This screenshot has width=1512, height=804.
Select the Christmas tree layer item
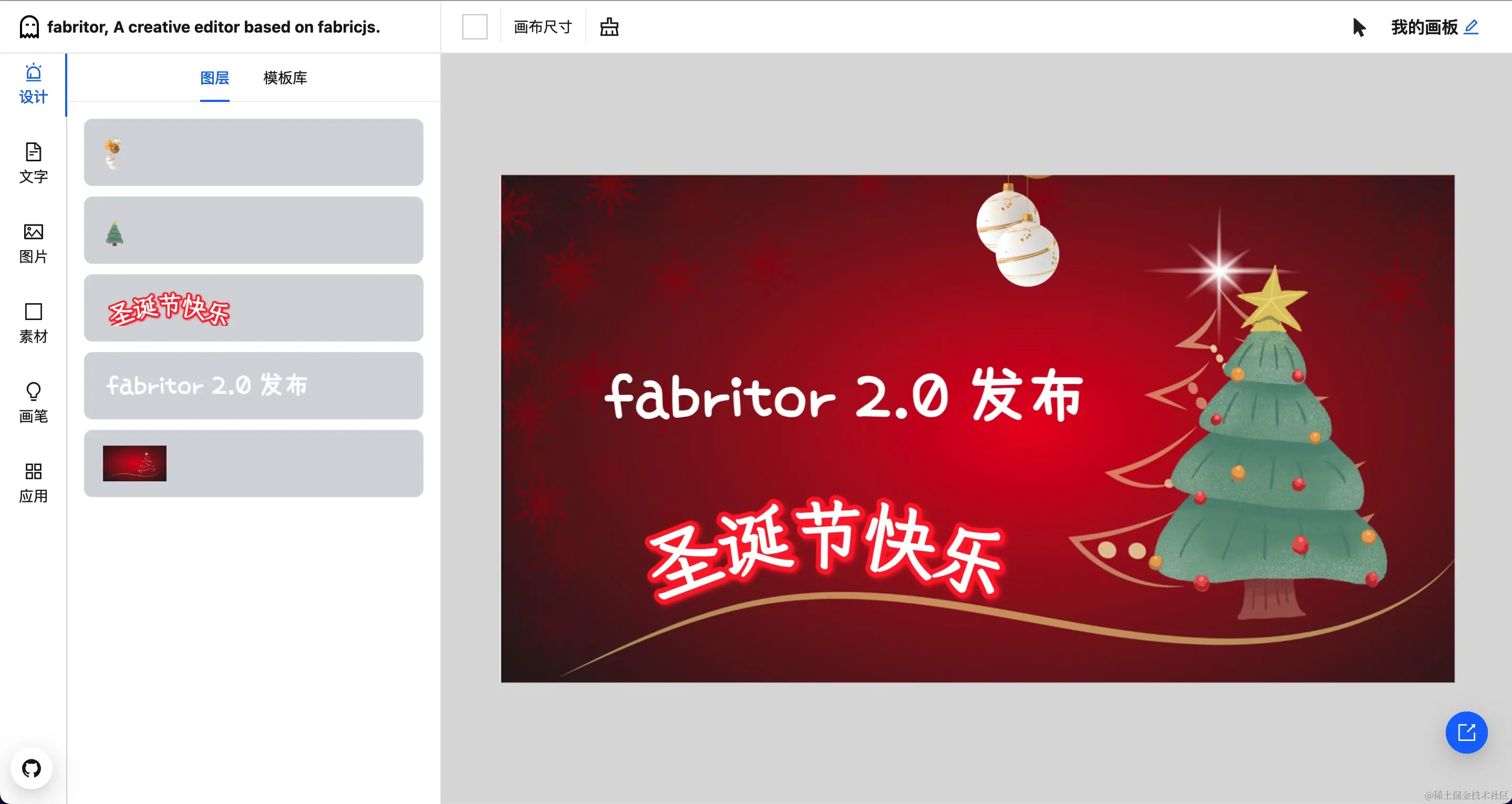[x=253, y=230]
